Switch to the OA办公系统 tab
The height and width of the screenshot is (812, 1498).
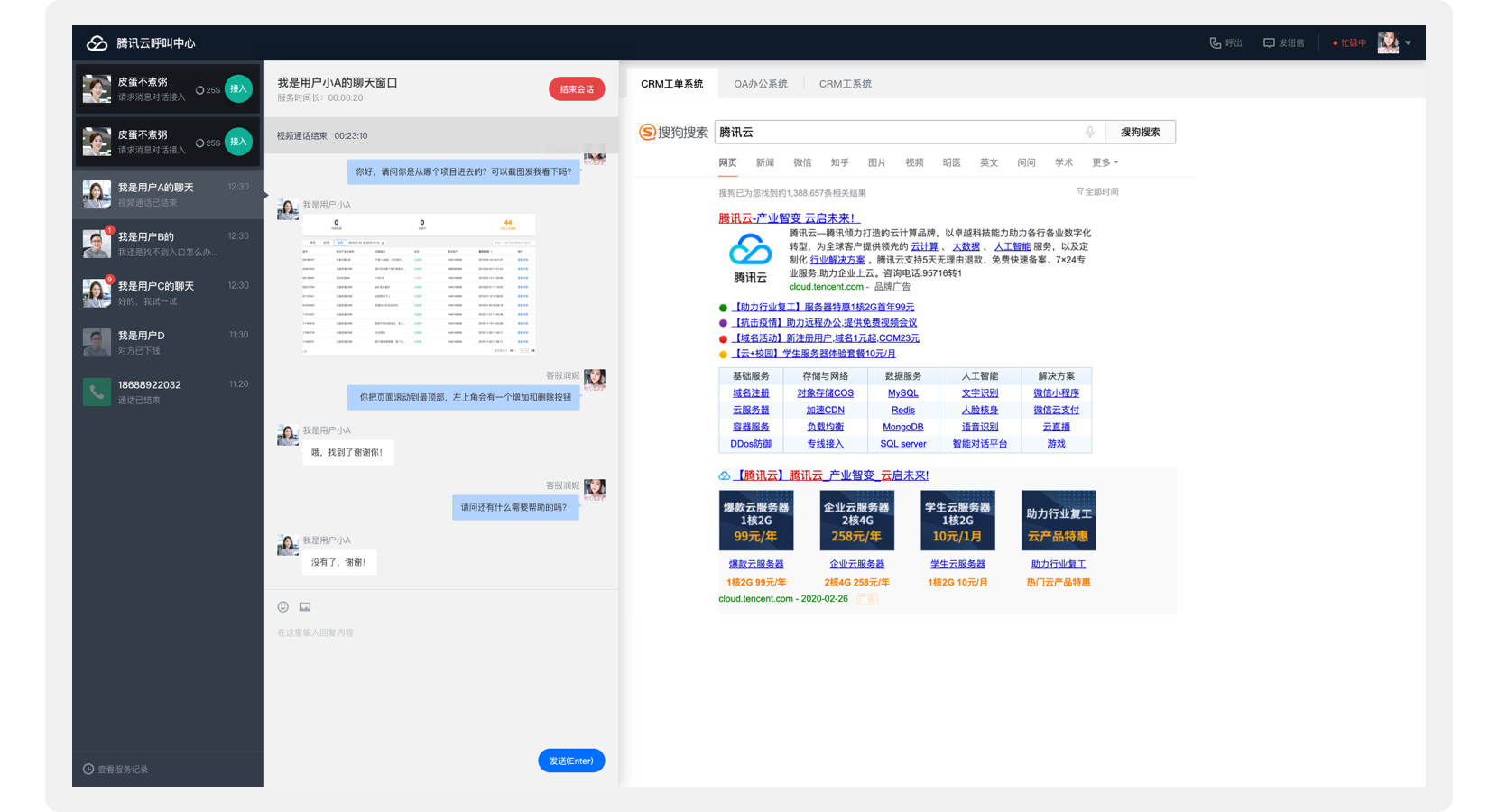click(761, 84)
